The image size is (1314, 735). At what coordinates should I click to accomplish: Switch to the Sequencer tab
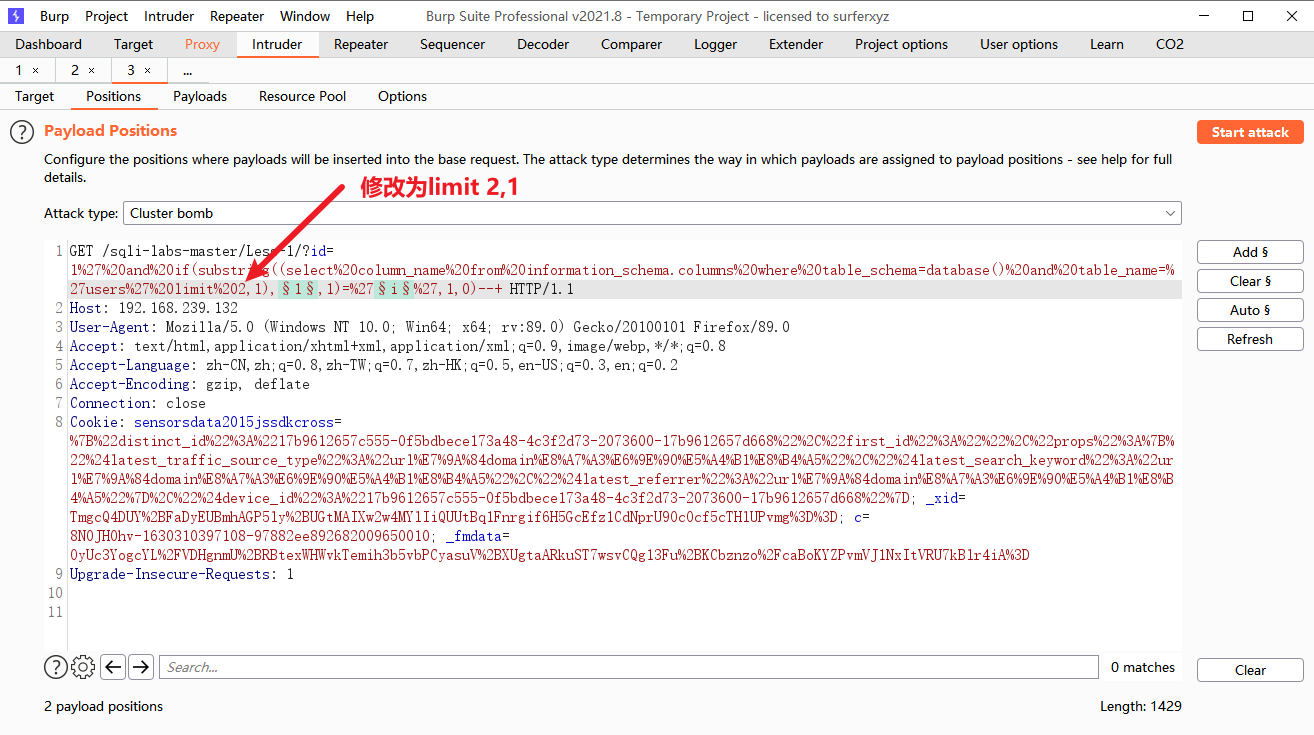click(x=452, y=44)
